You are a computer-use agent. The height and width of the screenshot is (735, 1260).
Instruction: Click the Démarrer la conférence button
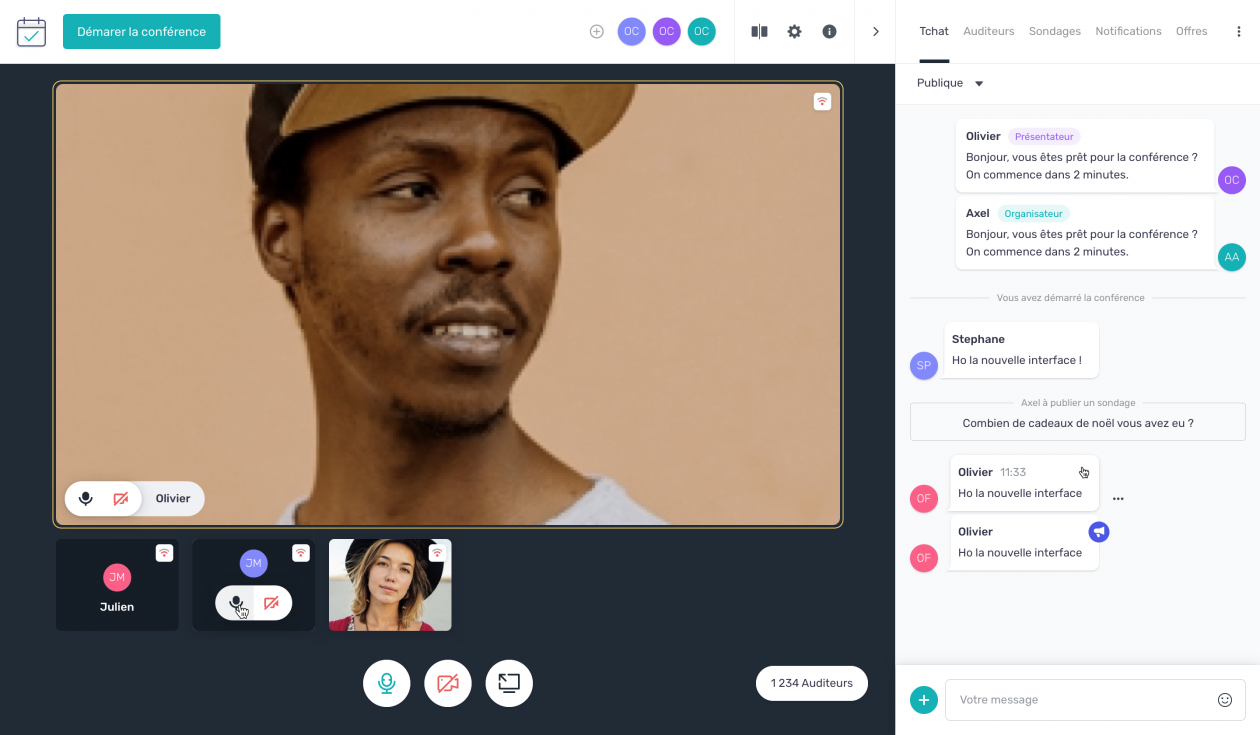tap(142, 32)
